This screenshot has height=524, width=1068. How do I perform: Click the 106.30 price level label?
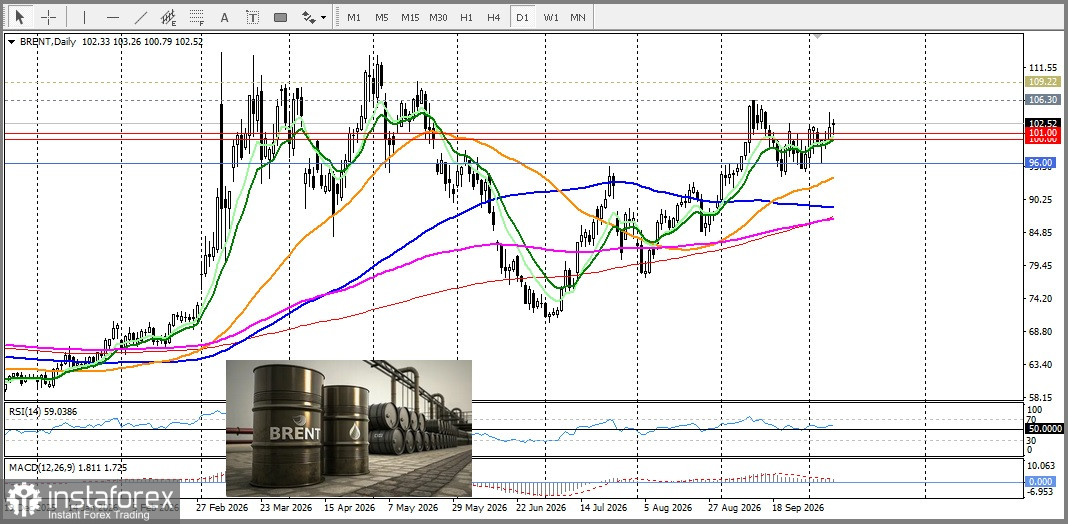pyautogui.click(x=1042, y=99)
